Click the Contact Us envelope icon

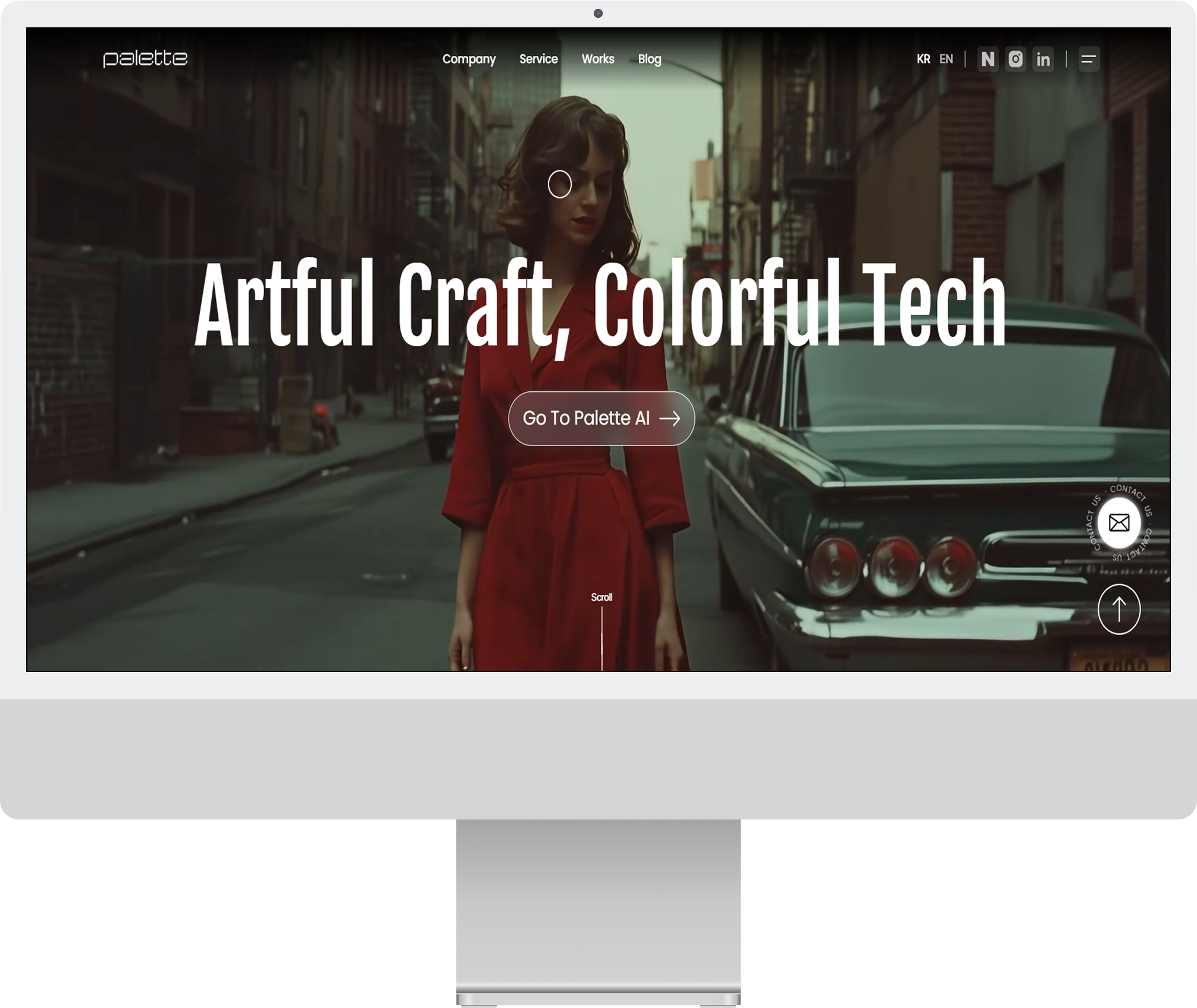[1119, 523]
